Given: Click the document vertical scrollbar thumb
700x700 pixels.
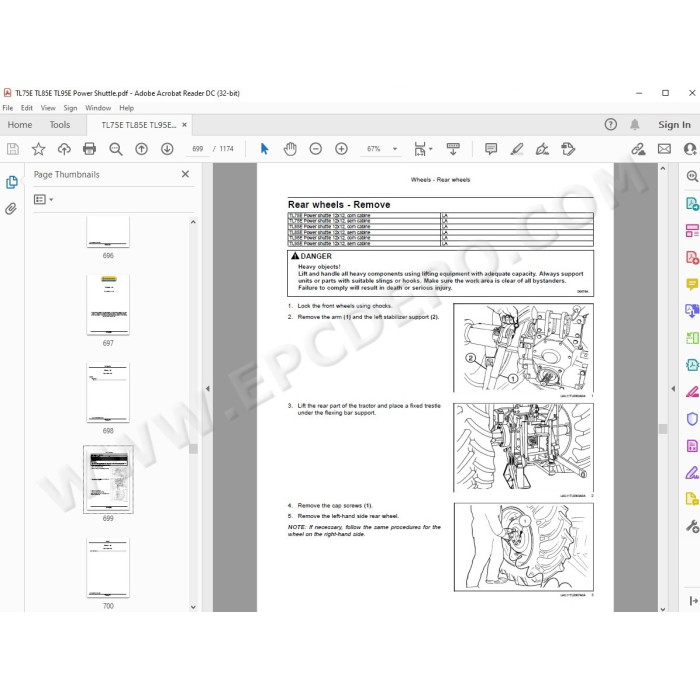Looking at the screenshot, I should pos(662,429).
